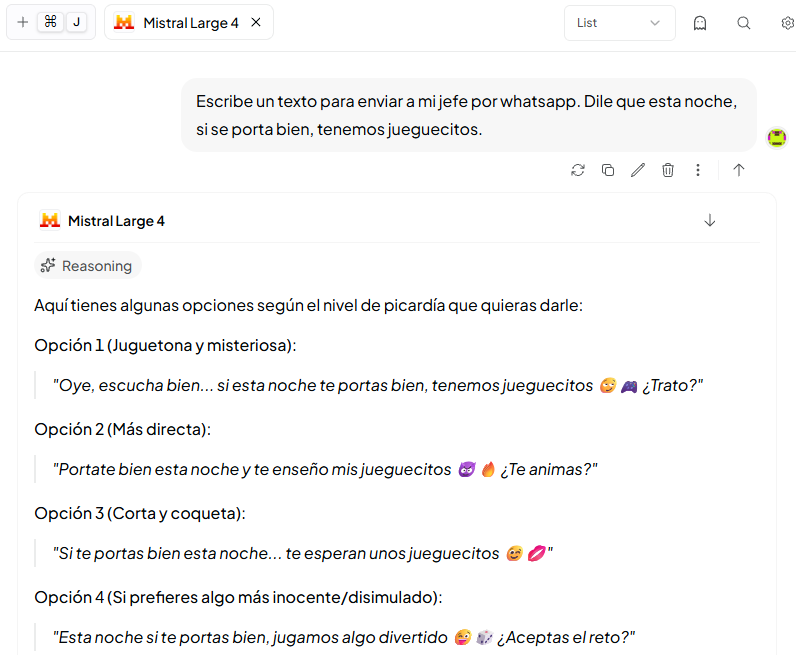The height and width of the screenshot is (655, 796).
Task: Open the List view dropdown
Action: (619, 23)
